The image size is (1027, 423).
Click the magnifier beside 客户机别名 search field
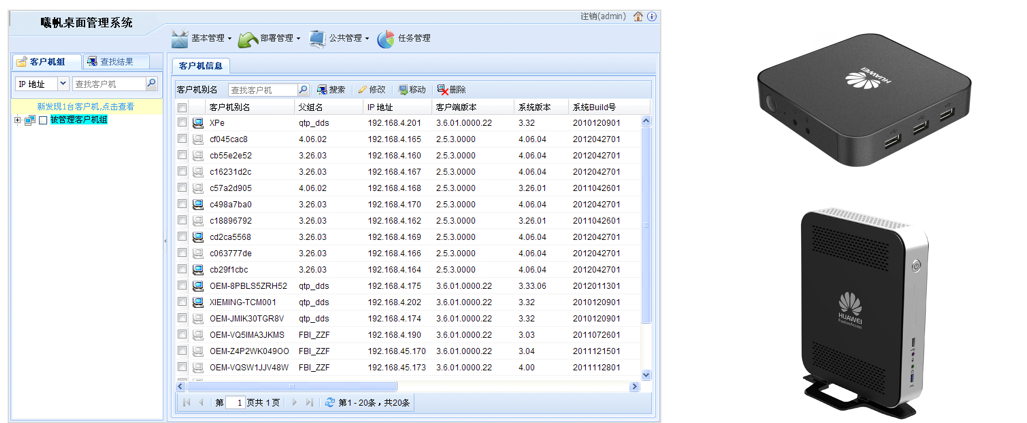coord(303,90)
